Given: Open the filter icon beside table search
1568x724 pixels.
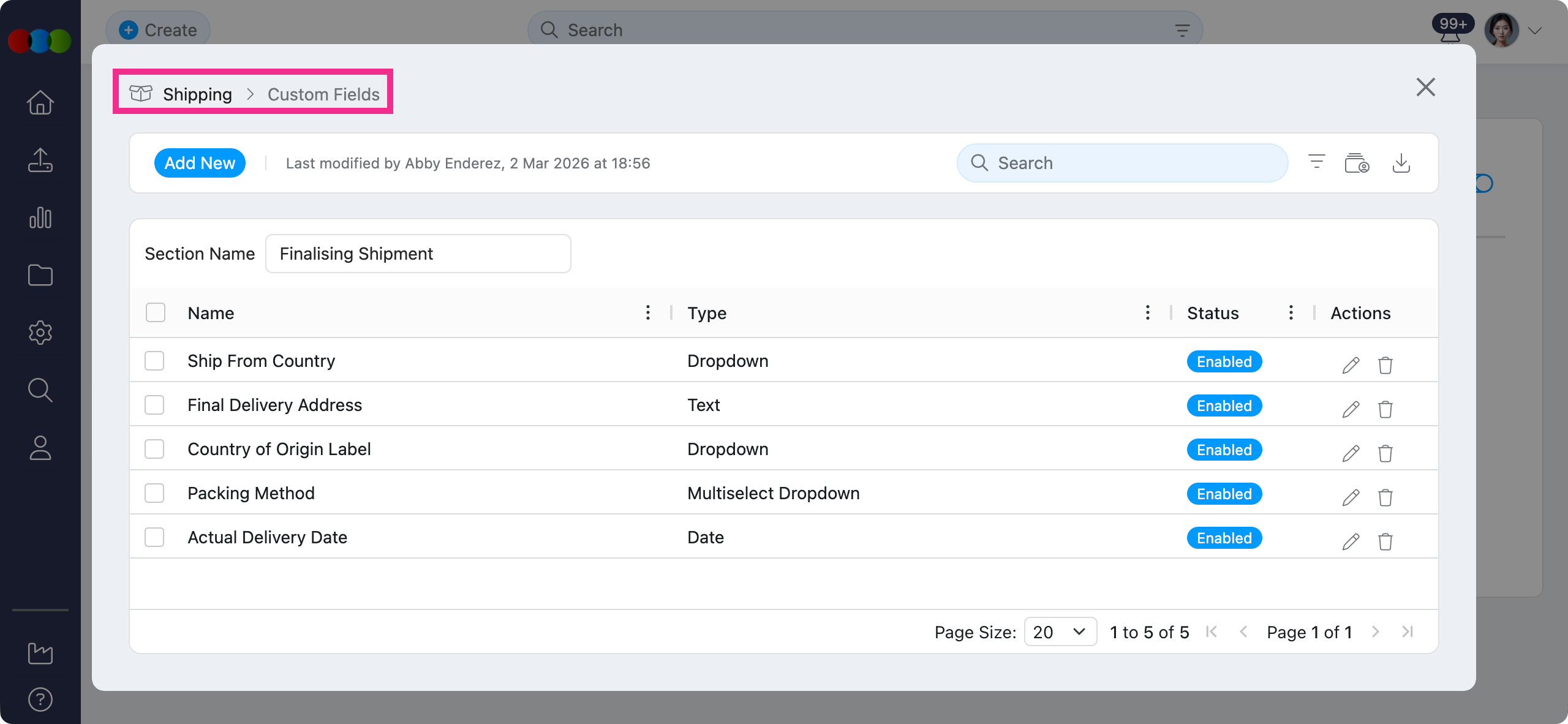Looking at the screenshot, I should point(1316,163).
